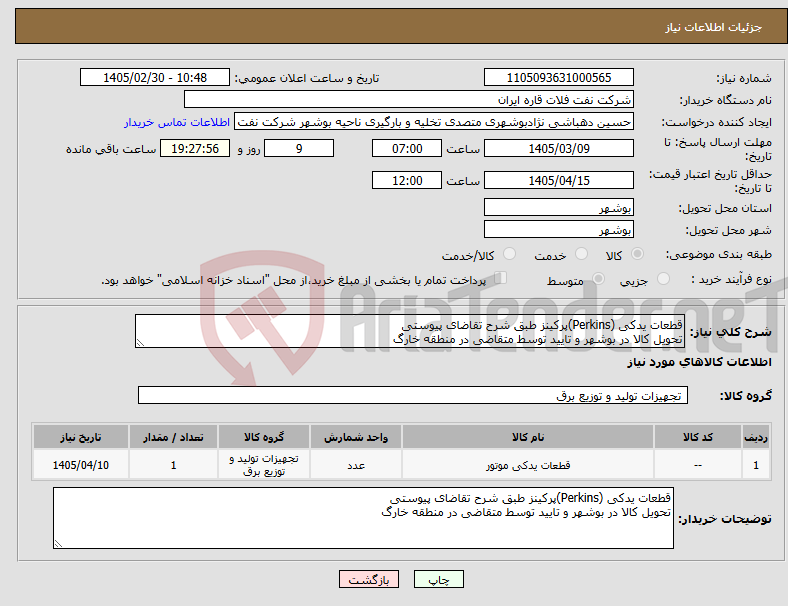The height and width of the screenshot is (606, 788).
Task: Click the شماره نیاز field 1105093631000565
Action: (559, 77)
